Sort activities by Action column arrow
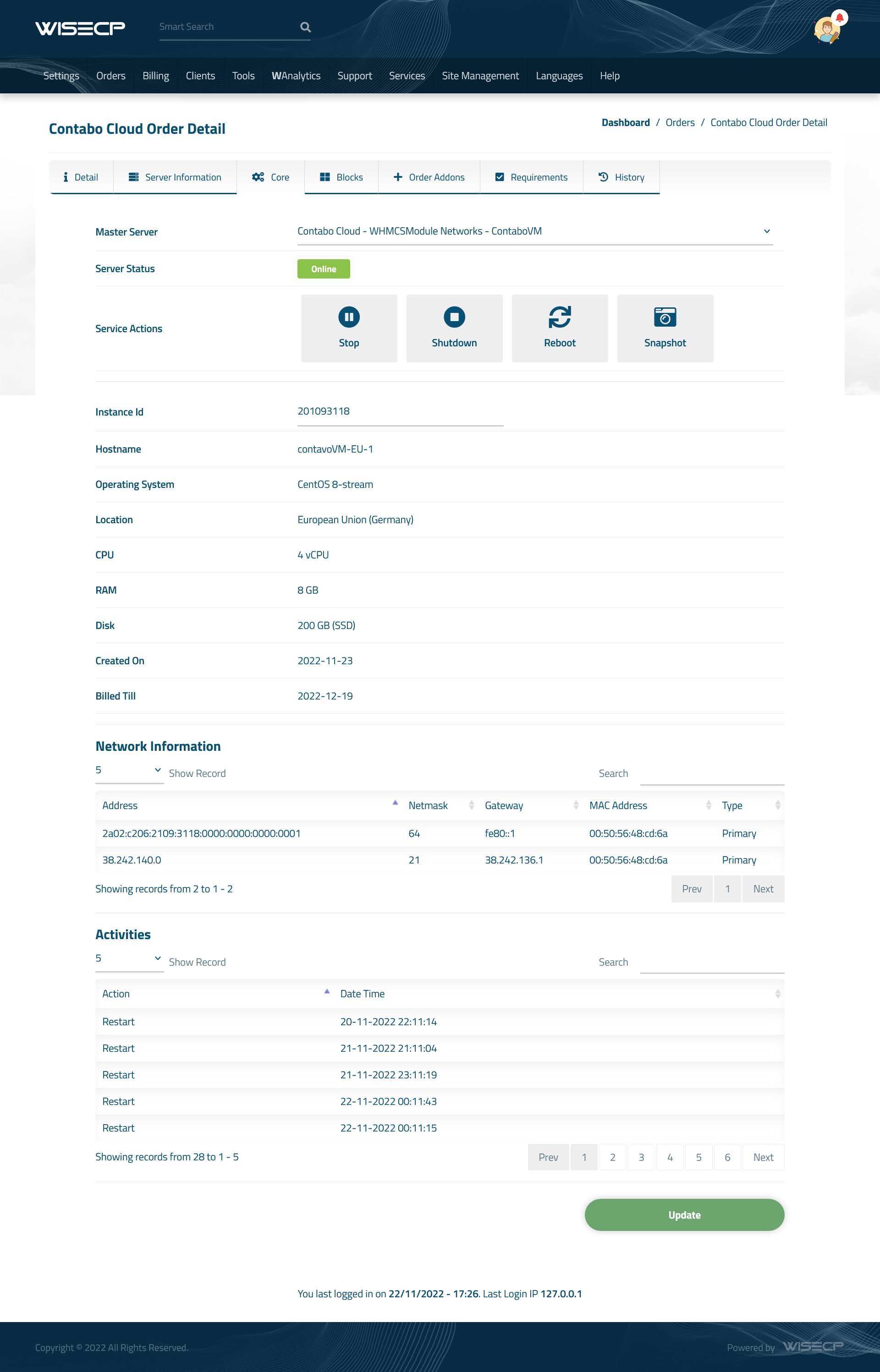The height and width of the screenshot is (1372, 880). (x=327, y=991)
